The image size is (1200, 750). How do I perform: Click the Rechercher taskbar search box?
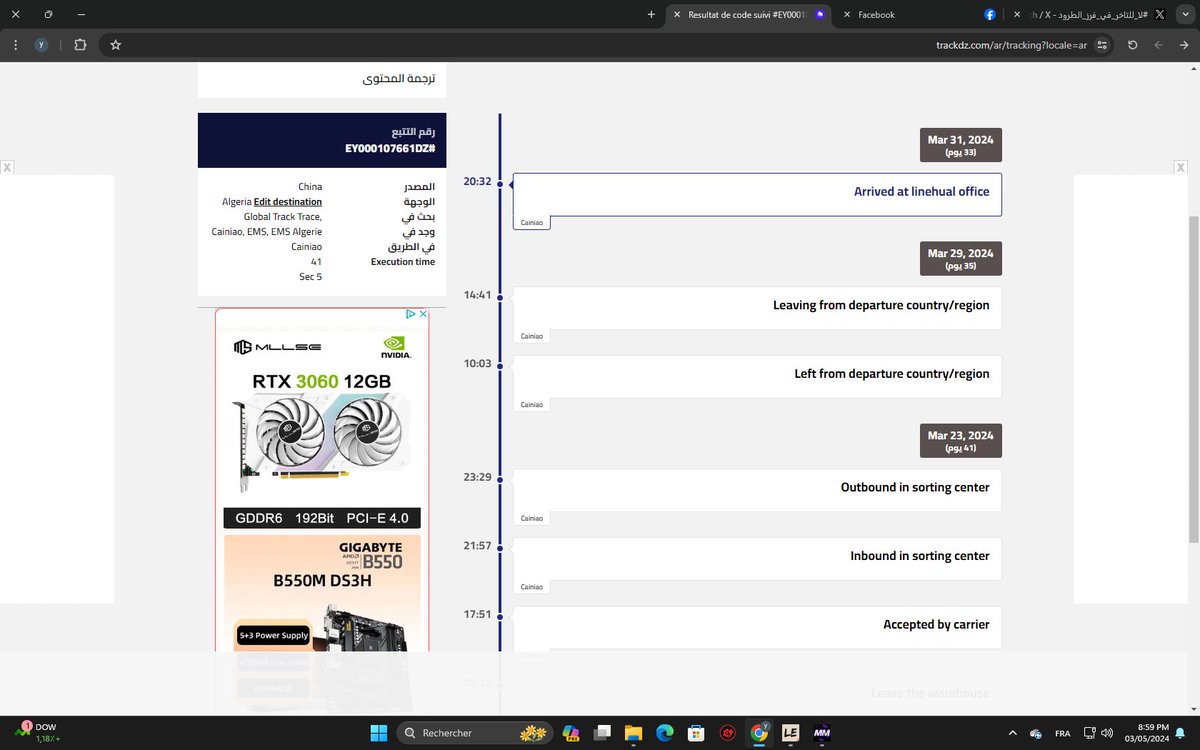click(x=476, y=733)
